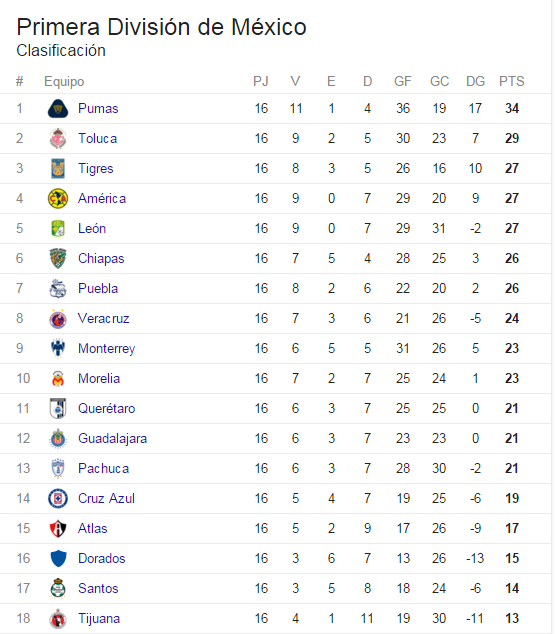Open the Pachuca team link
The image size is (556, 634).
(x=104, y=468)
